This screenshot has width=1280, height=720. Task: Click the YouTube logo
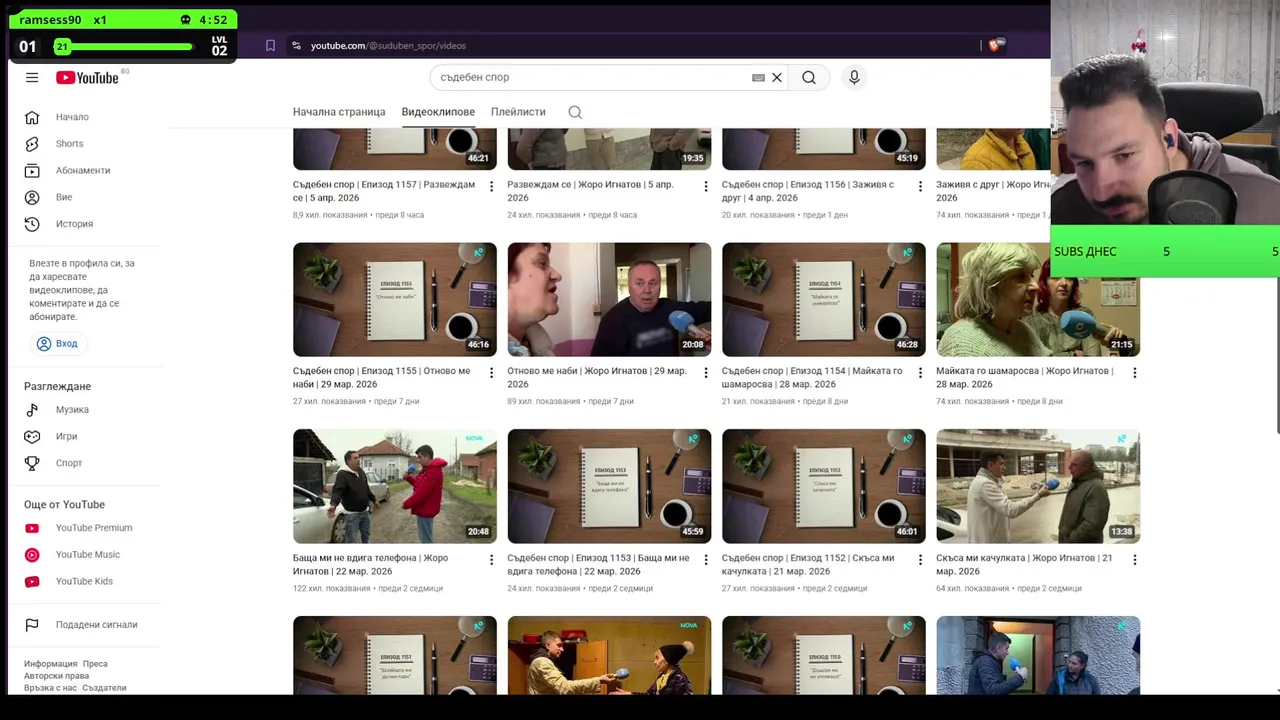click(87, 78)
